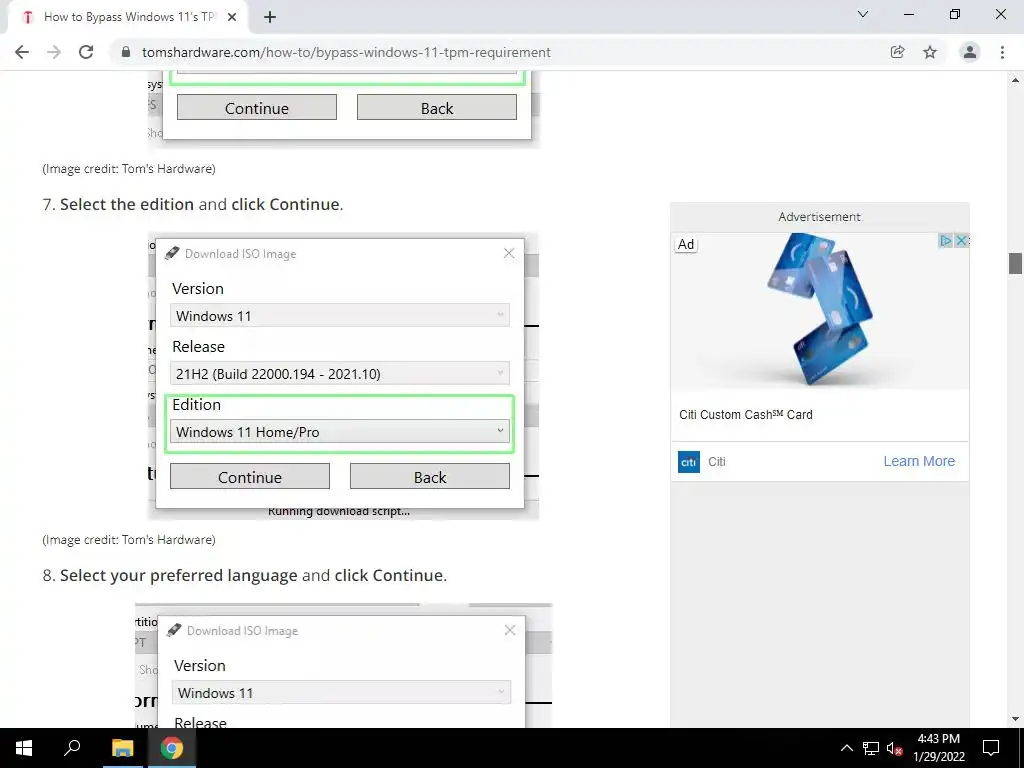
Task: Click the step 7 Download ISO screenshot
Action: [x=344, y=376]
